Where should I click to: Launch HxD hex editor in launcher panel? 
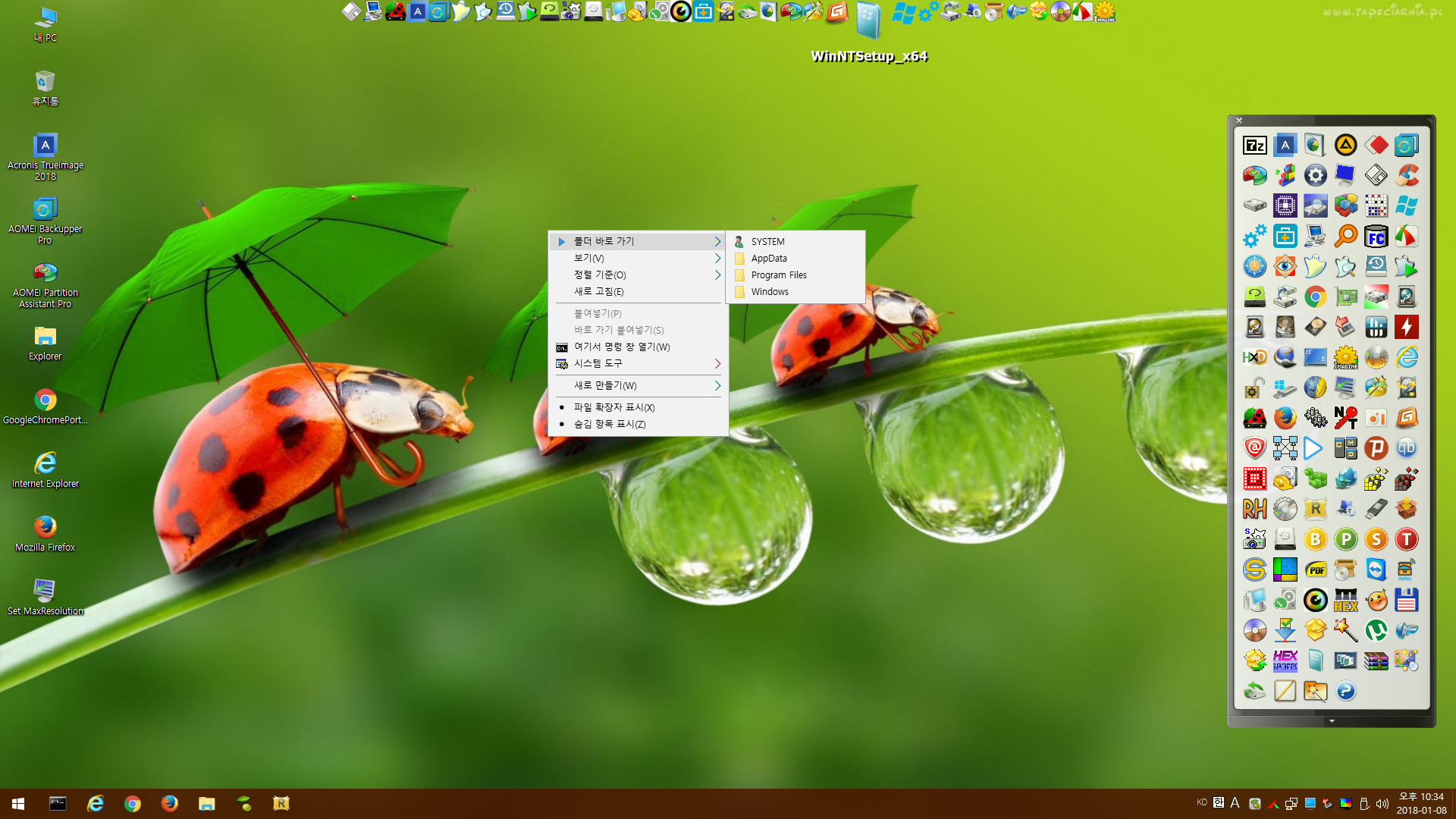click(x=1254, y=357)
